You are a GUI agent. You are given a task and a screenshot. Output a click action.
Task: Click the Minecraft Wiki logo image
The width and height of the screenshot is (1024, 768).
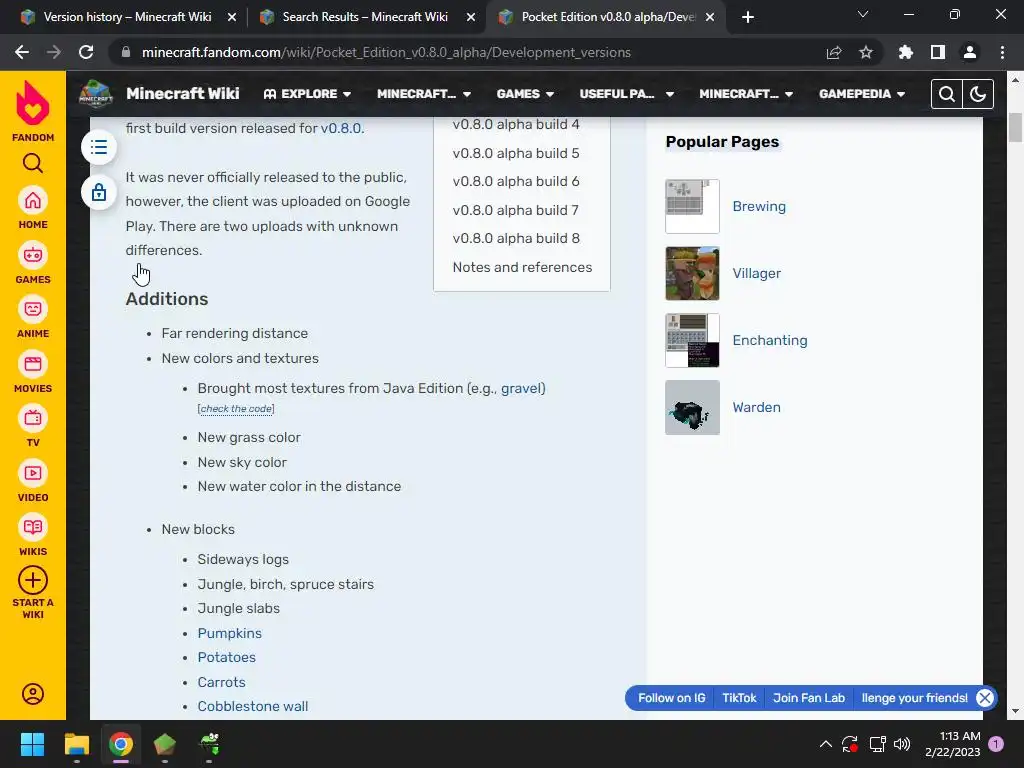(96, 93)
